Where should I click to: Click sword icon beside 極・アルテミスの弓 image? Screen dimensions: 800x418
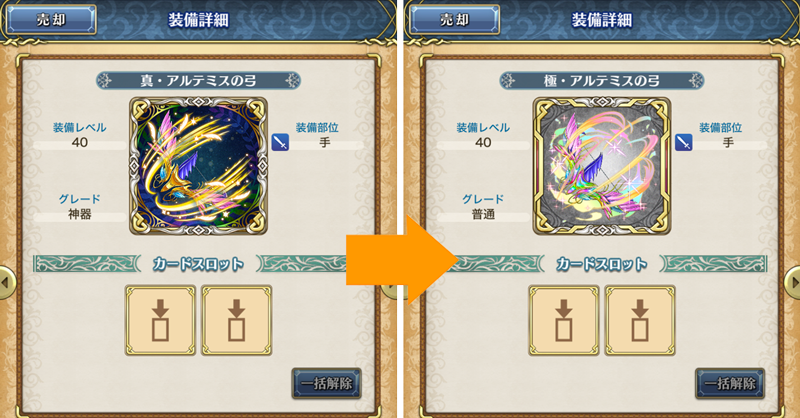(684, 142)
